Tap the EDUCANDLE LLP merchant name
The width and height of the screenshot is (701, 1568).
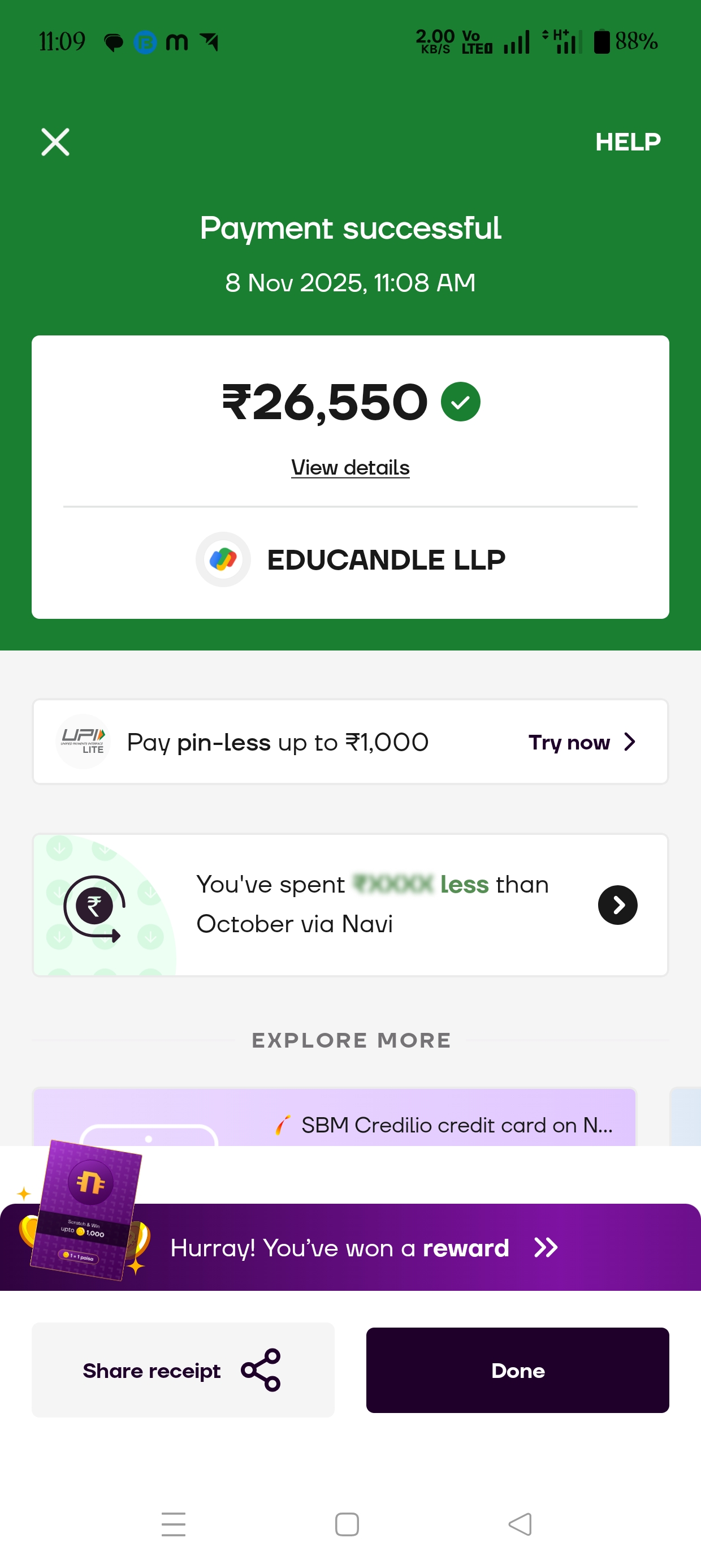pos(387,560)
